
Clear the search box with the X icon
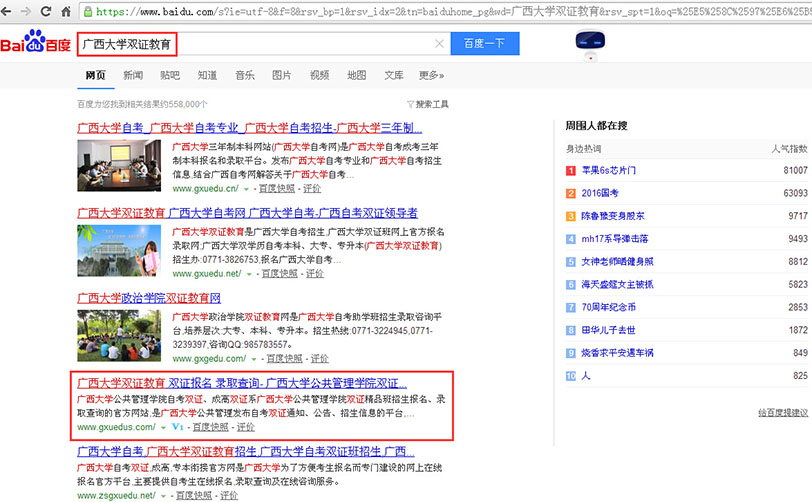pyautogui.click(x=439, y=44)
